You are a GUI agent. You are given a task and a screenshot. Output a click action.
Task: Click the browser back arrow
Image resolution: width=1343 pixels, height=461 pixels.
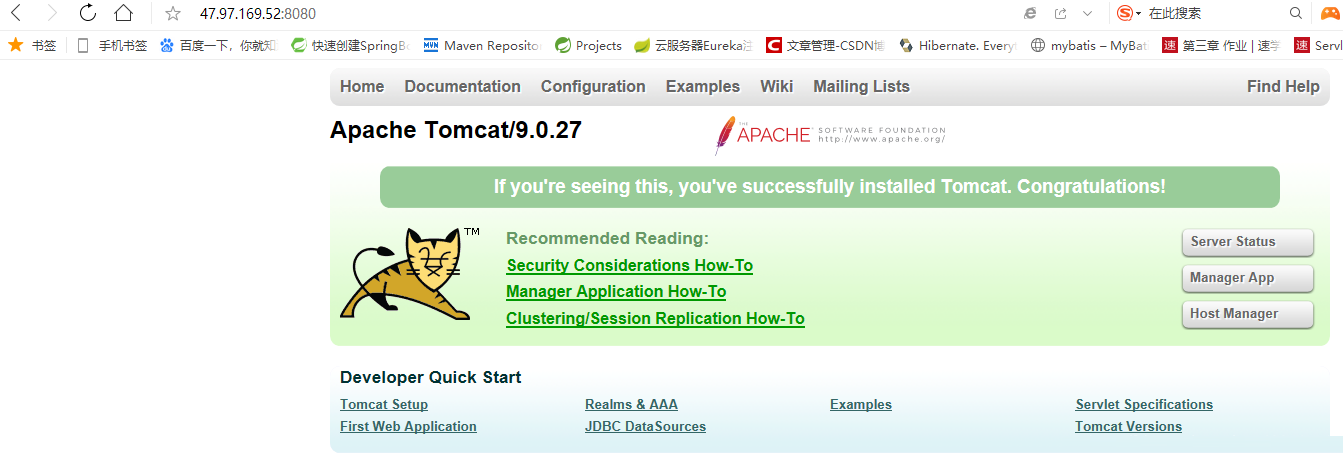(x=17, y=13)
